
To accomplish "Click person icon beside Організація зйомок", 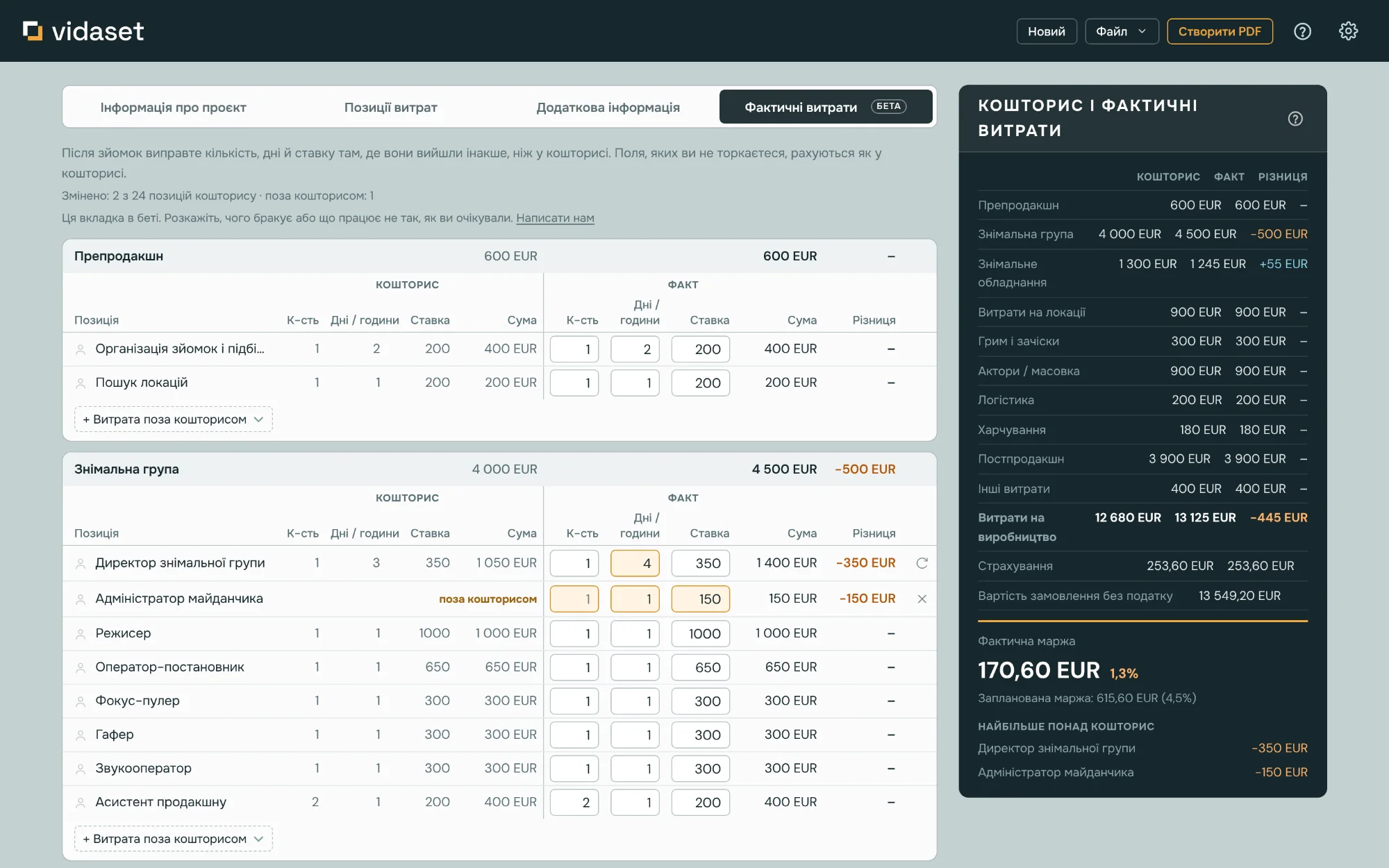I will coord(81,349).
